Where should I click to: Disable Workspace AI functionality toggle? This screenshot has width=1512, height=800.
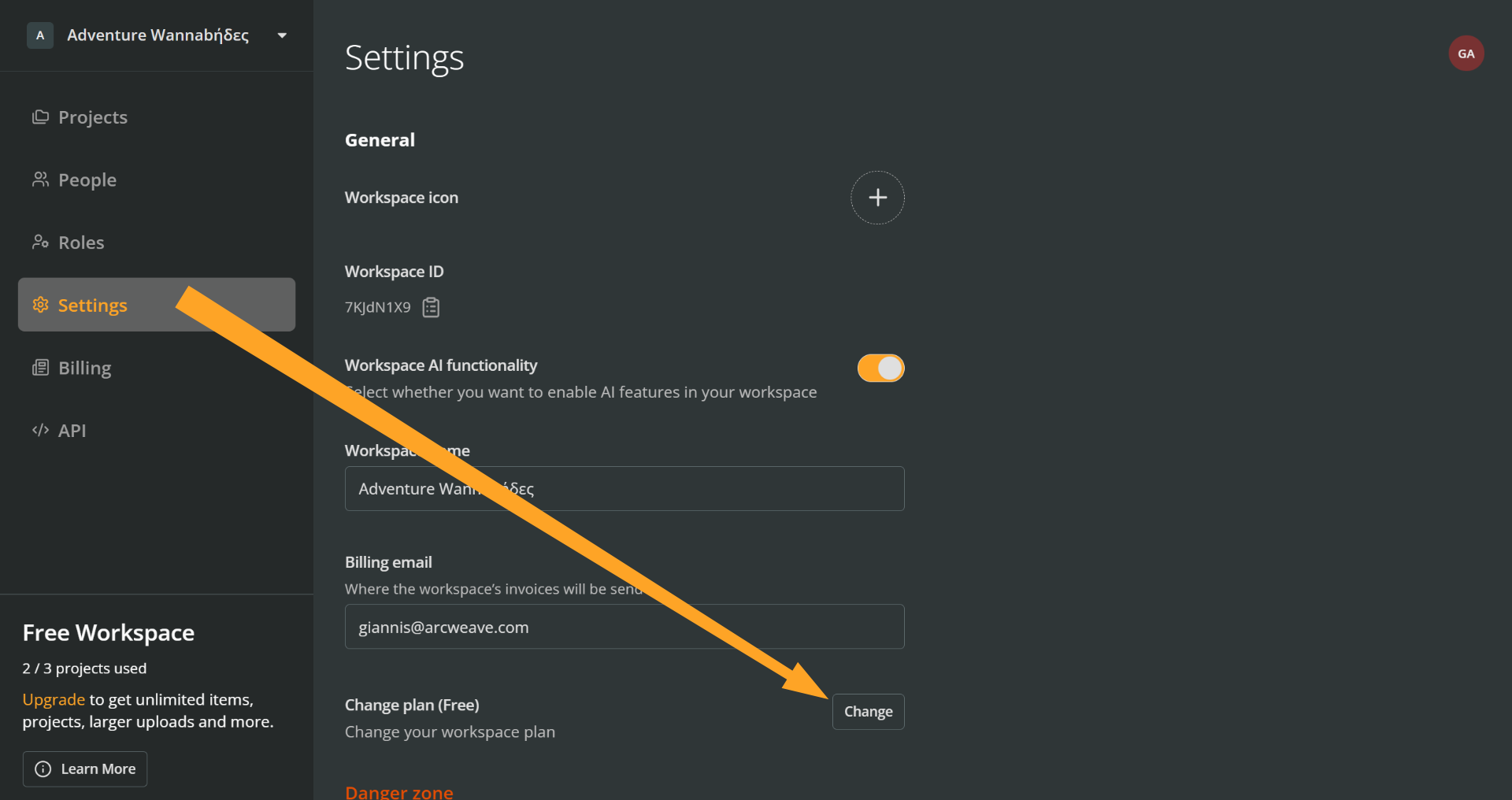click(x=880, y=368)
